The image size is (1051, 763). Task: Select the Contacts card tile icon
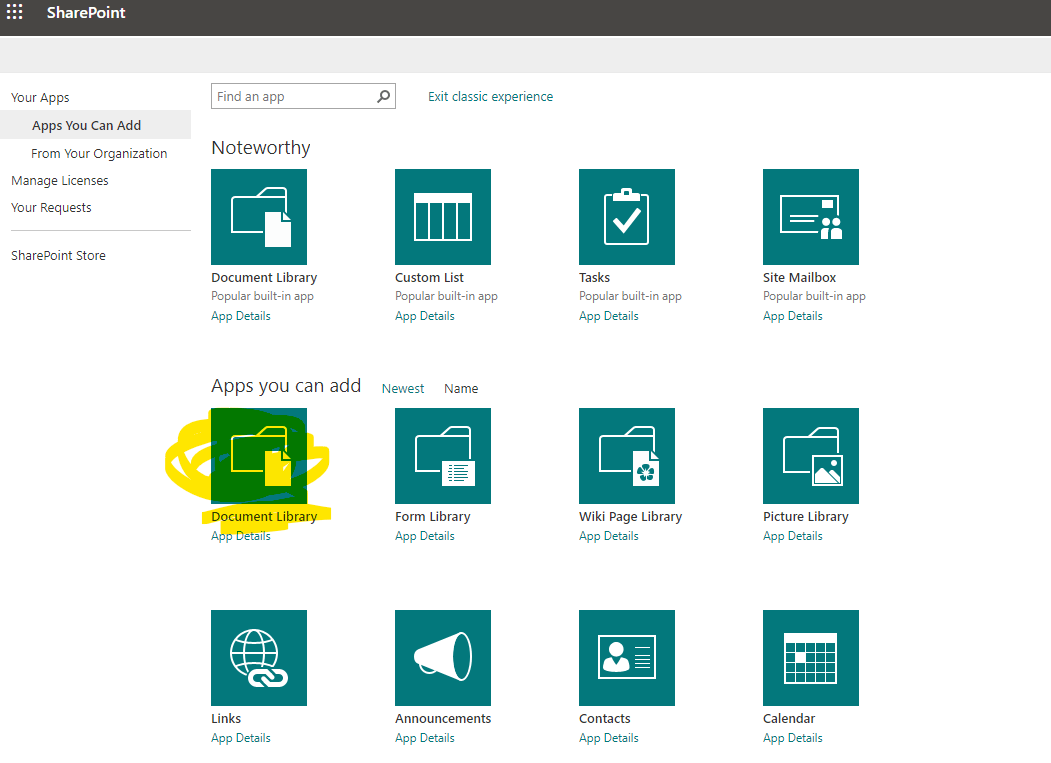coord(627,658)
